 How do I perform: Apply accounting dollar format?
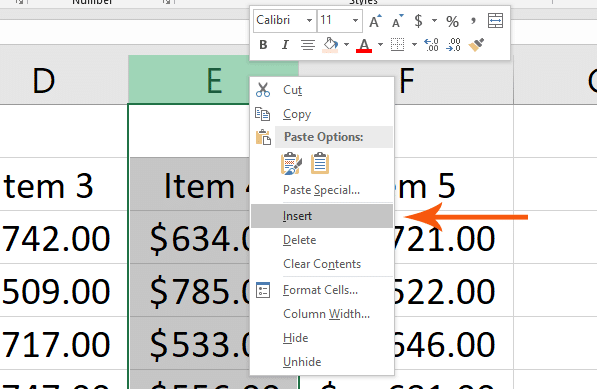tap(418, 21)
